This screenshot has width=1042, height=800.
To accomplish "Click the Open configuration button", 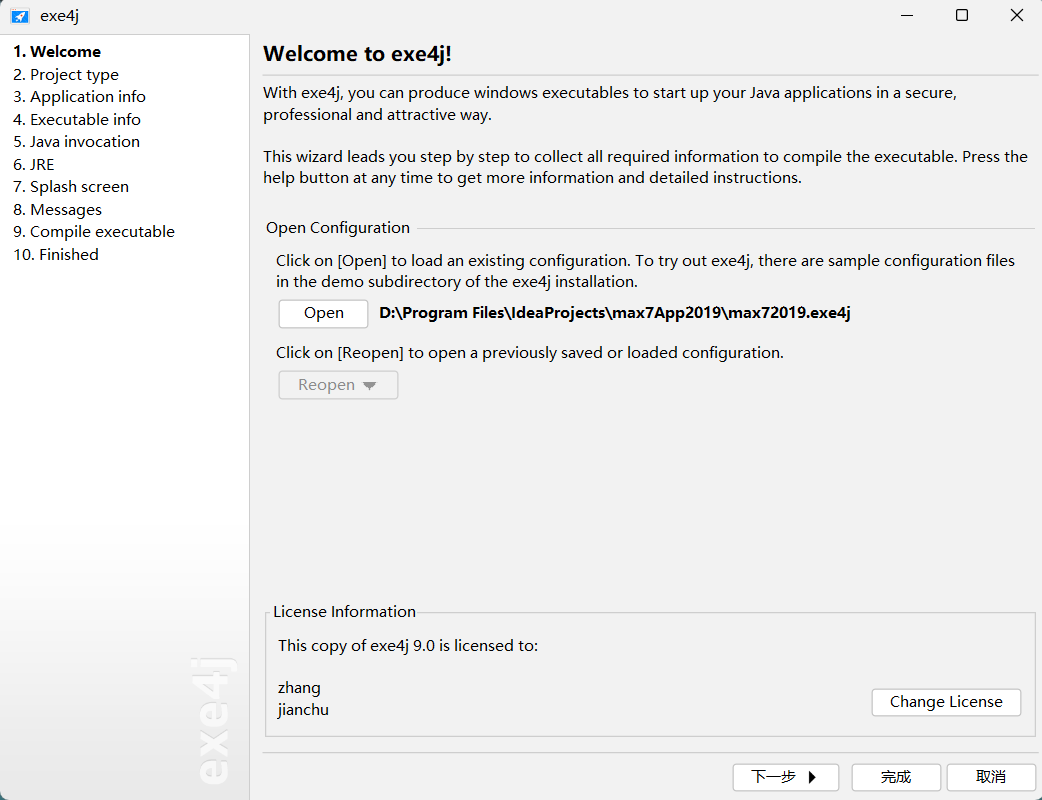I will [x=324, y=314].
